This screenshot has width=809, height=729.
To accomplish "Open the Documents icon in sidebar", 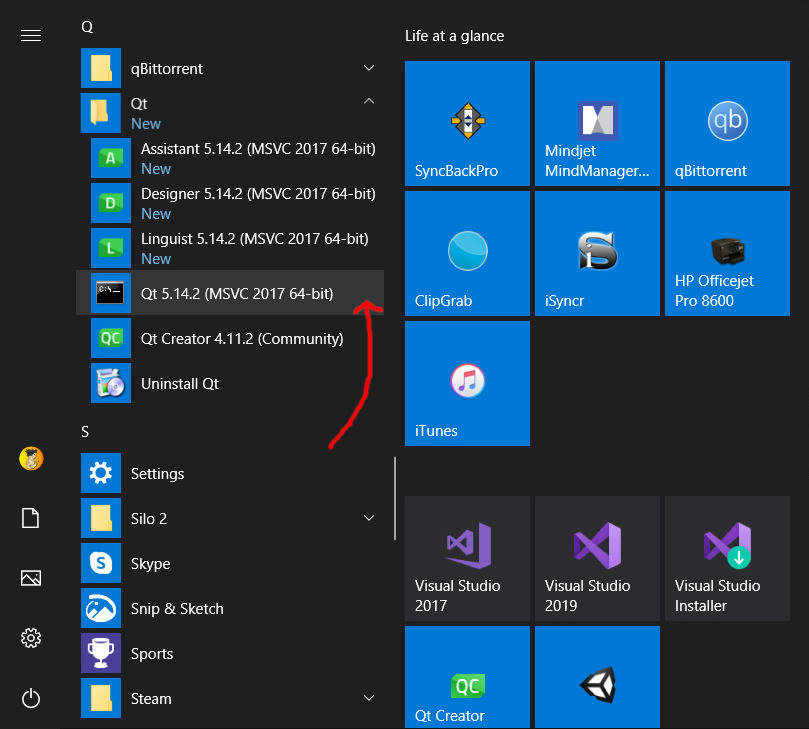I will click(x=30, y=518).
